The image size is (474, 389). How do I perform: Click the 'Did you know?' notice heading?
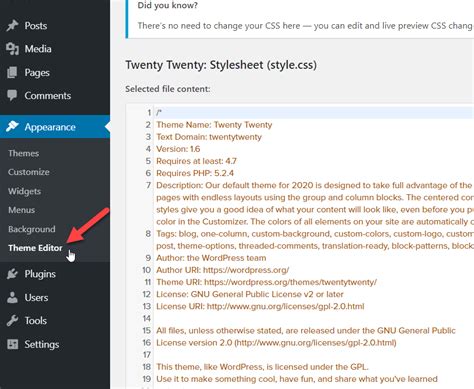click(x=167, y=5)
